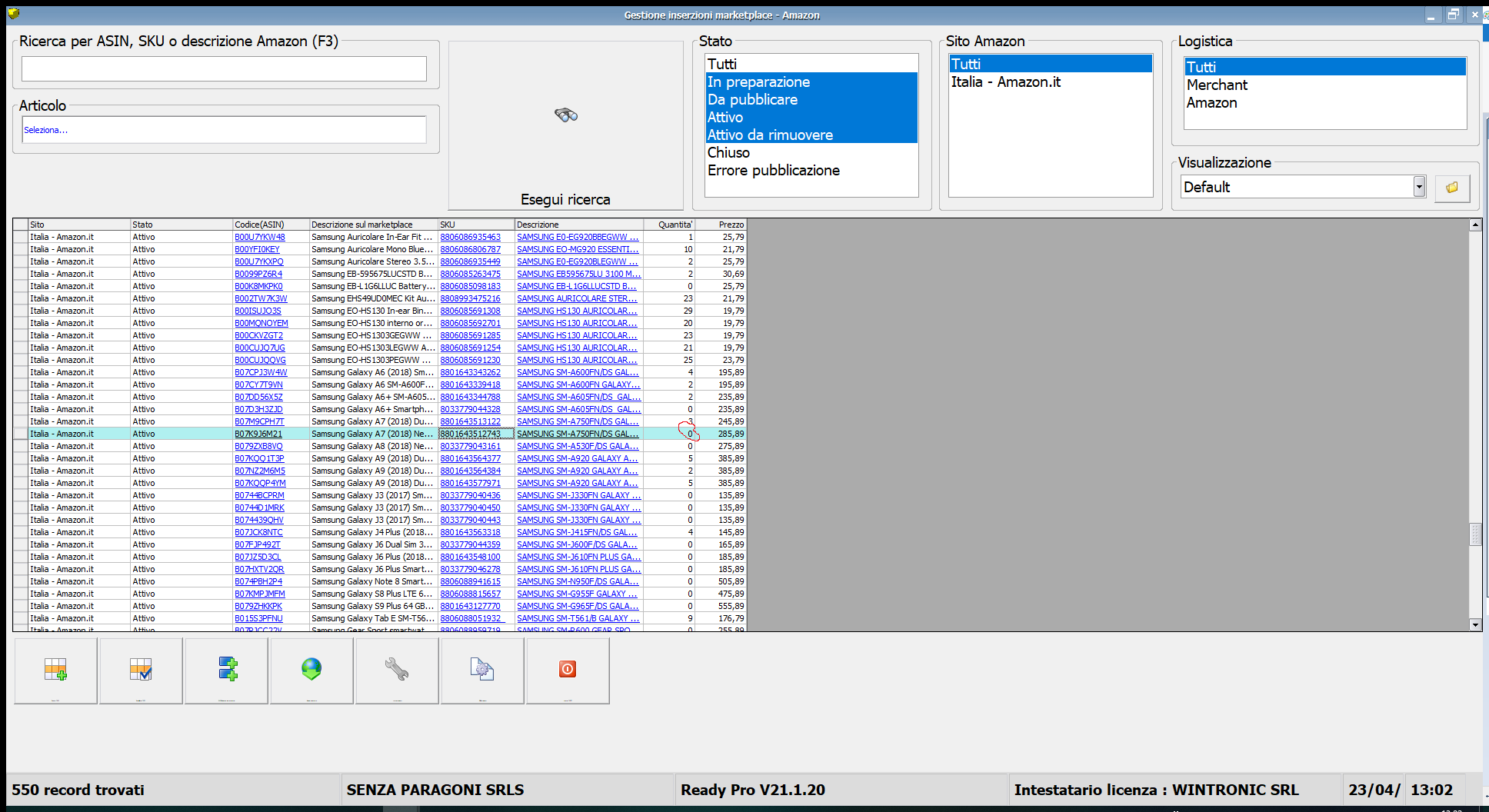Image resolution: width=1489 pixels, height=812 pixels.
Task: Select Da pubblicare in Stato list
Action: (x=811, y=99)
